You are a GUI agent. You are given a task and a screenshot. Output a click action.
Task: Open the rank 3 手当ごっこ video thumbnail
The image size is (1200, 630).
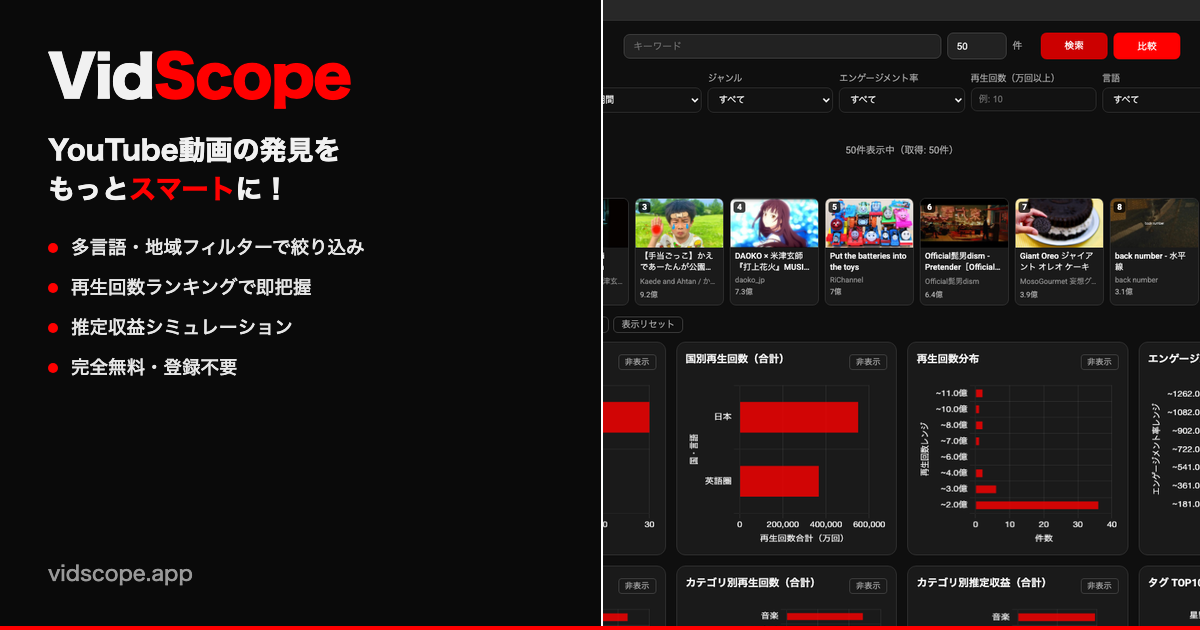point(679,223)
